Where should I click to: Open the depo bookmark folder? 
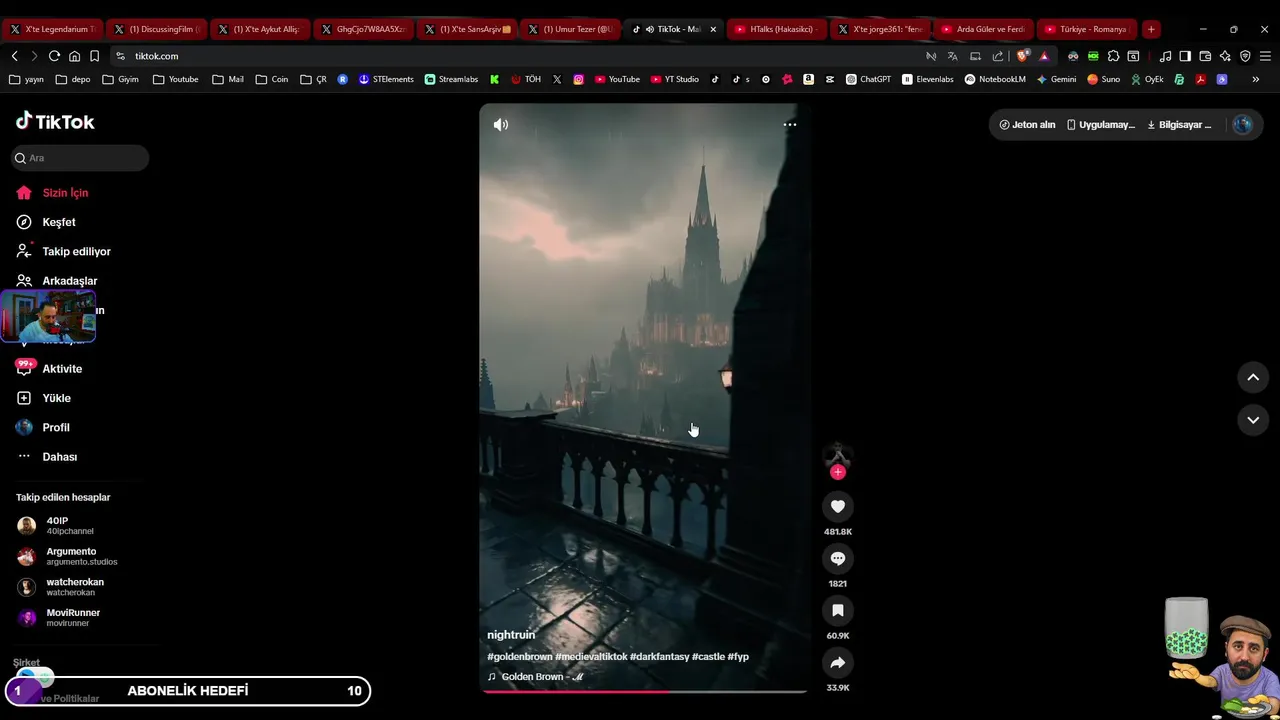(x=73, y=79)
